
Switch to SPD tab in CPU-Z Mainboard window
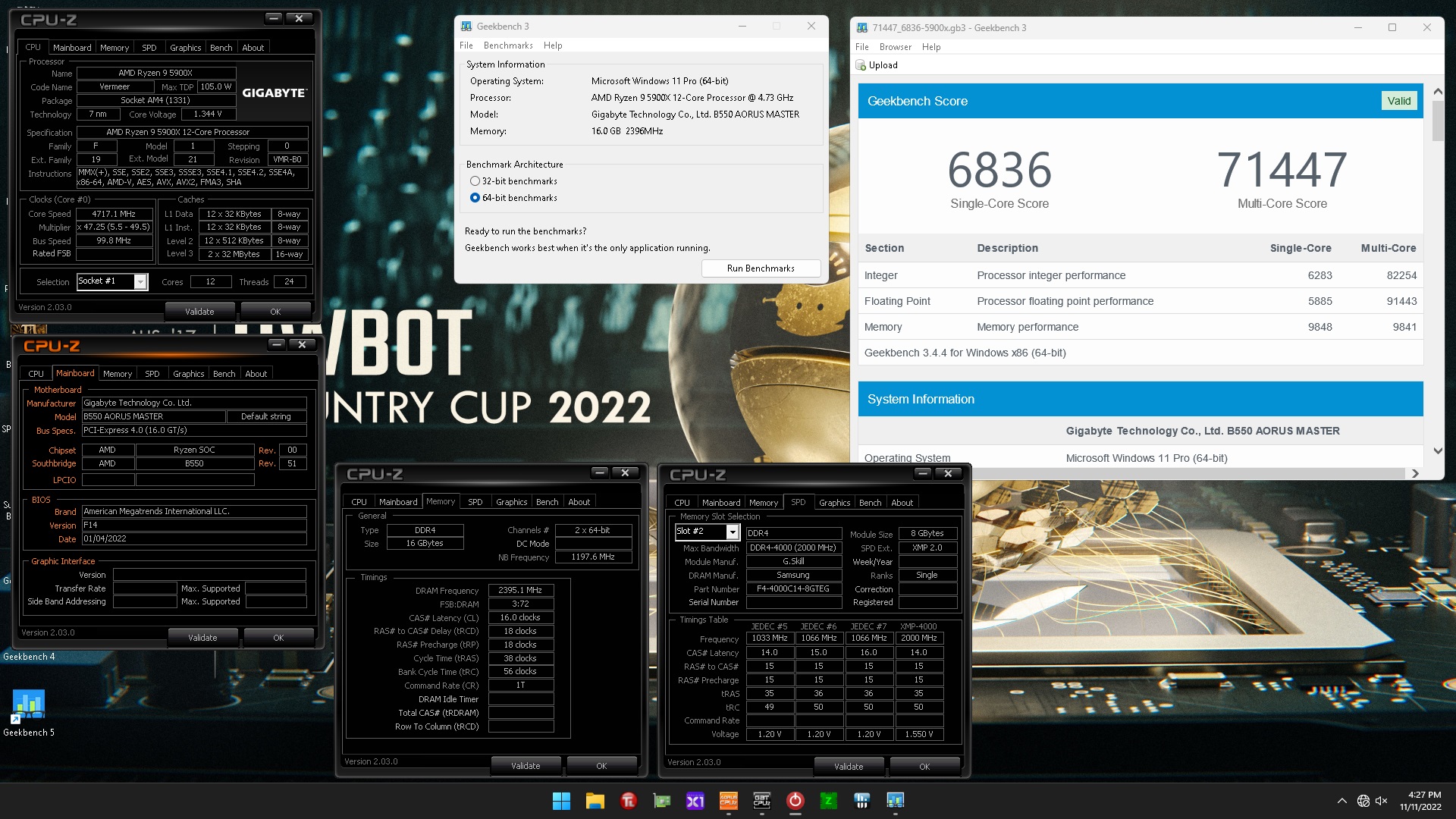point(152,374)
